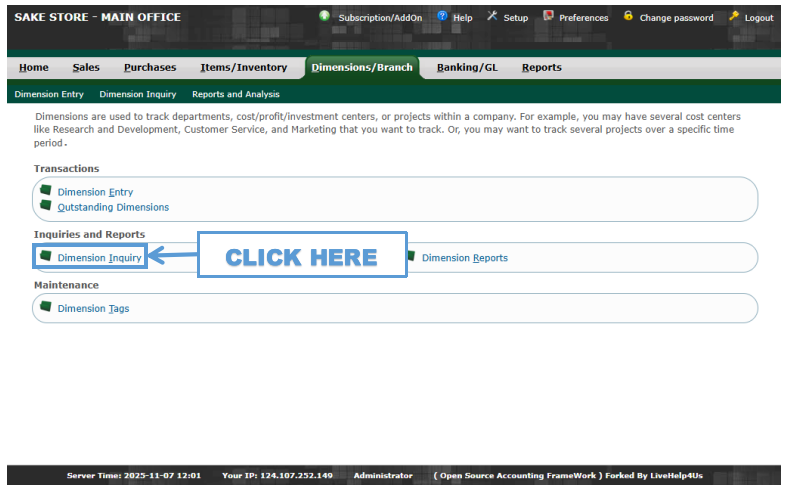Click the Preferences icon in header

coord(548,16)
